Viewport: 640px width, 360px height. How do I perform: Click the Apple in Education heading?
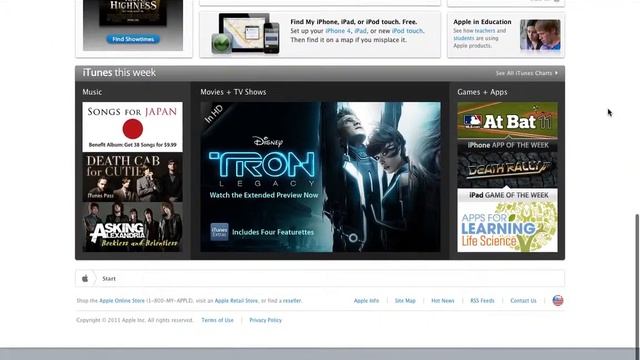(x=482, y=22)
